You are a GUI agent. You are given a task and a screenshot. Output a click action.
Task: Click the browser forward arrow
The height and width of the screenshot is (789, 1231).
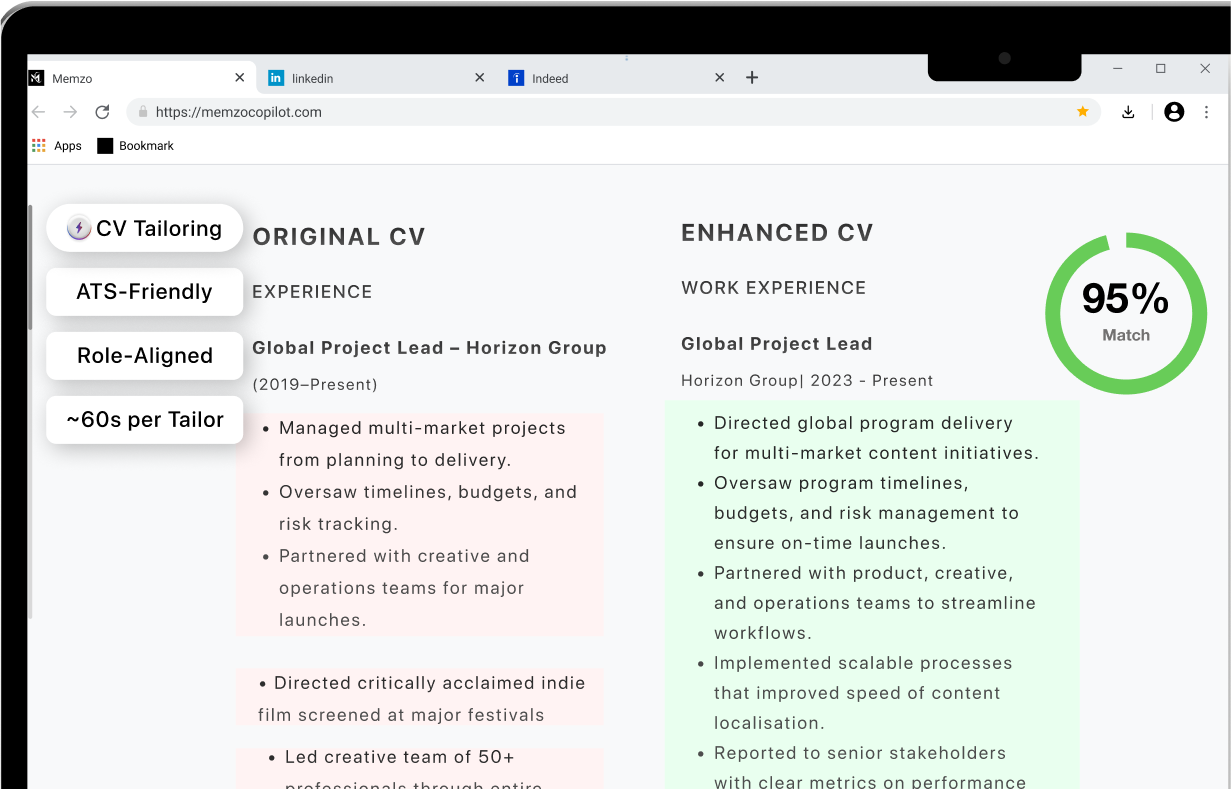(x=70, y=112)
